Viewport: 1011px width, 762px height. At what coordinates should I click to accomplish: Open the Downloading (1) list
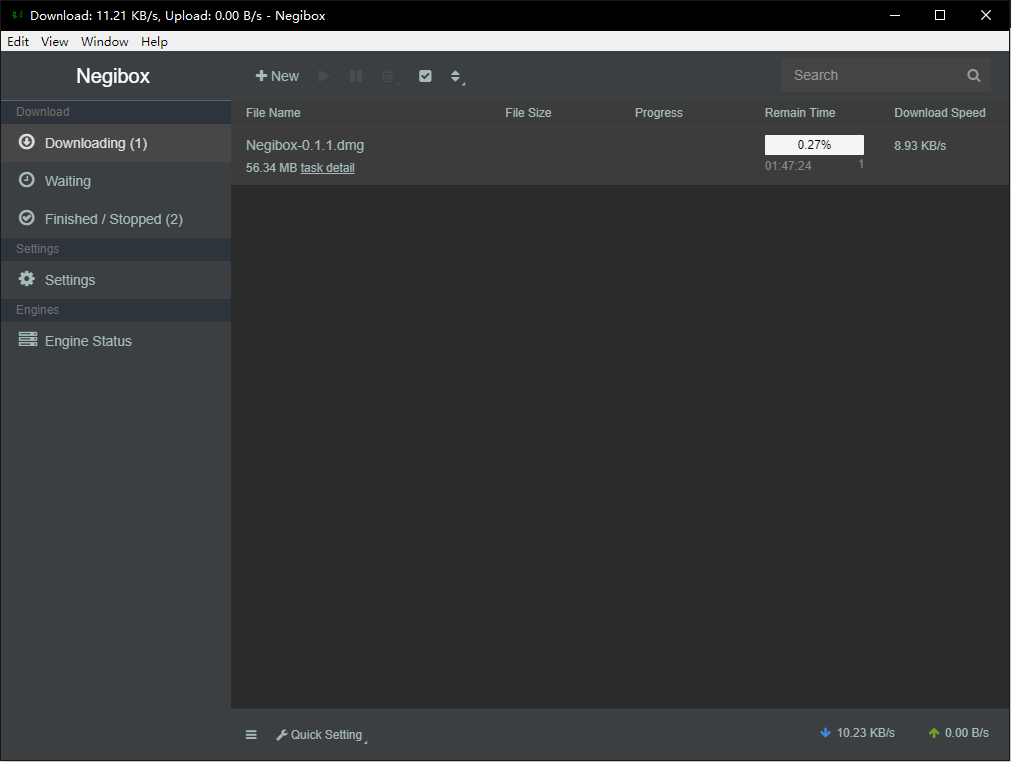click(x=116, y=143)
